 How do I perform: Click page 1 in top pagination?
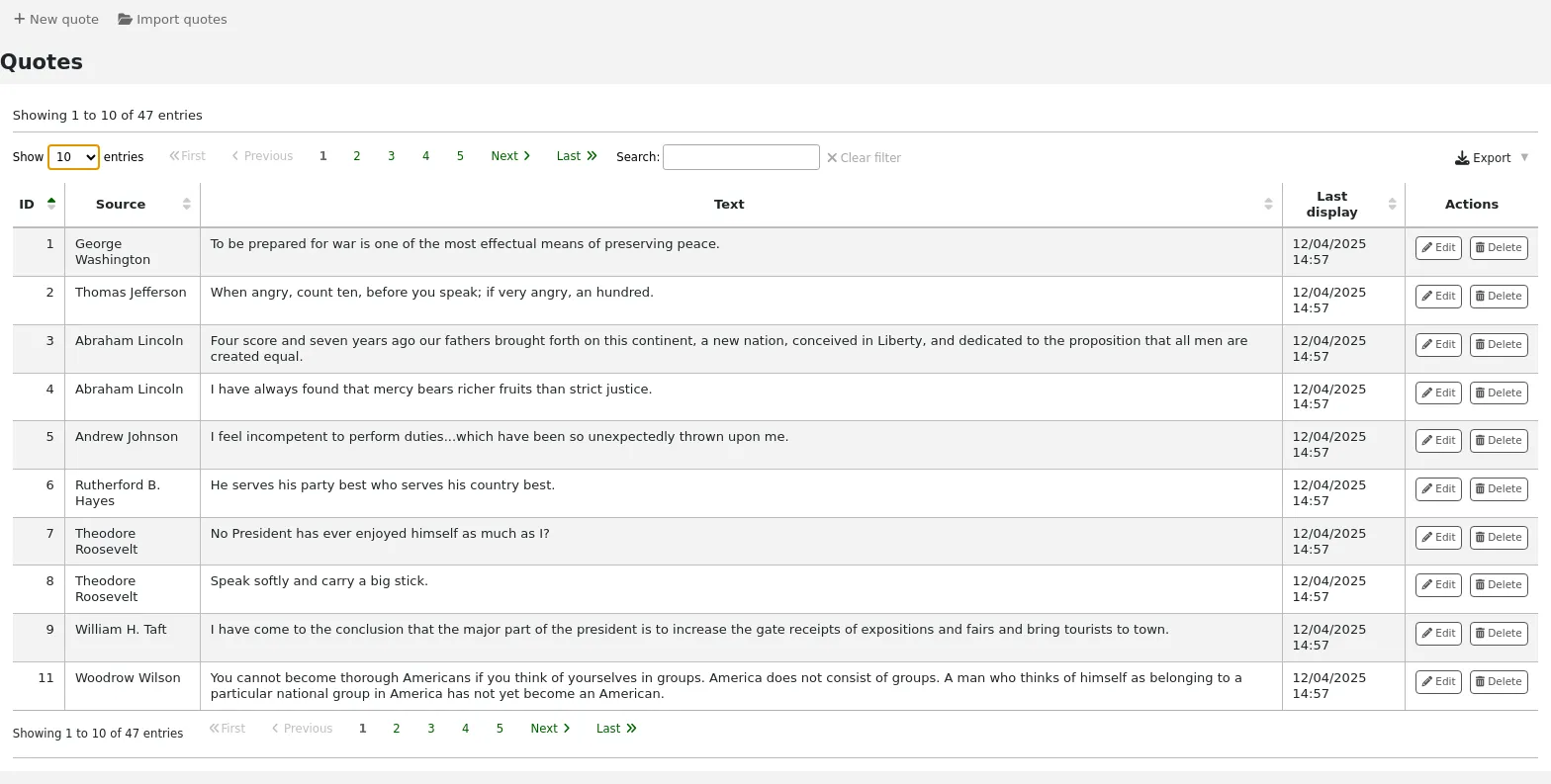pos(323,156)
